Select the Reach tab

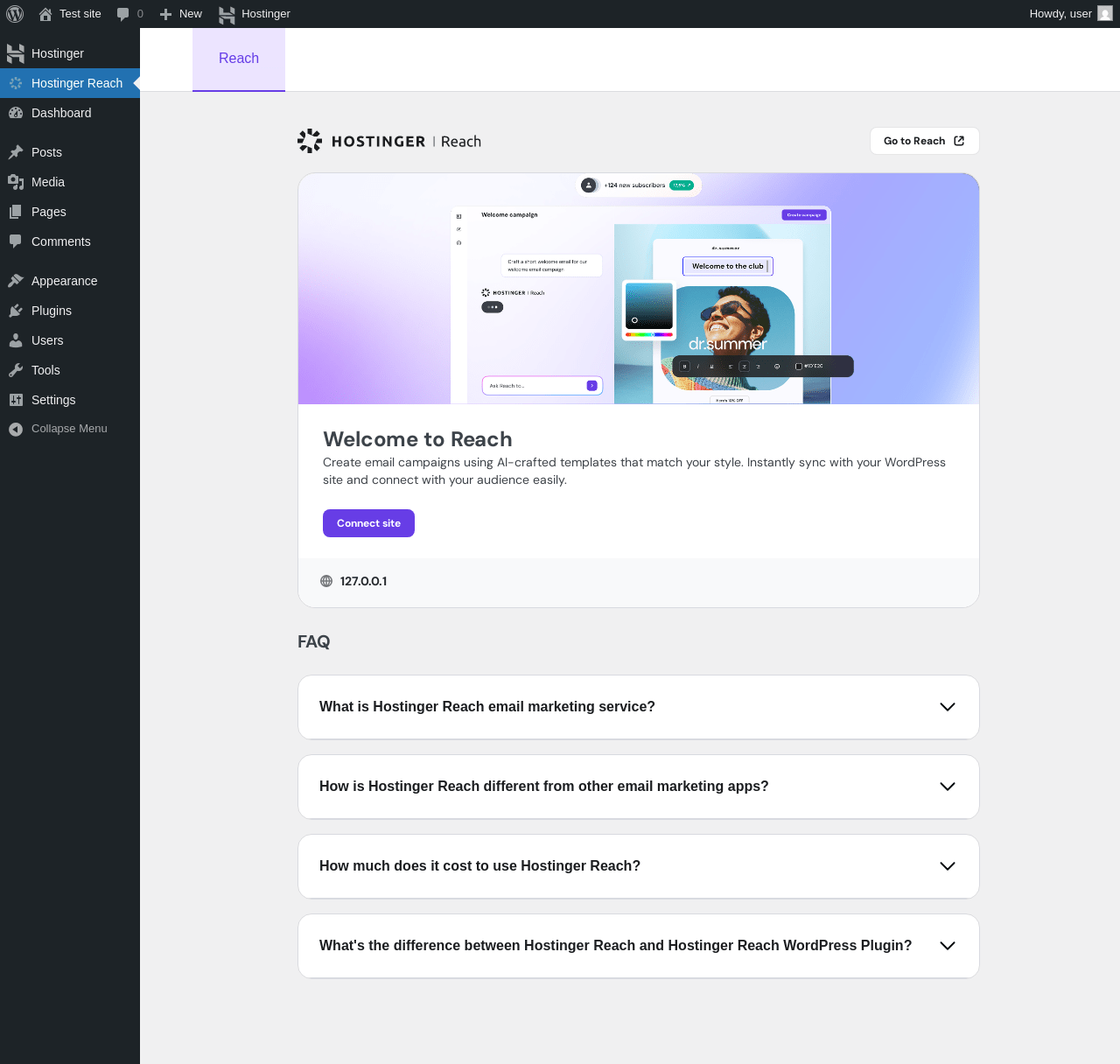point(239,59)
